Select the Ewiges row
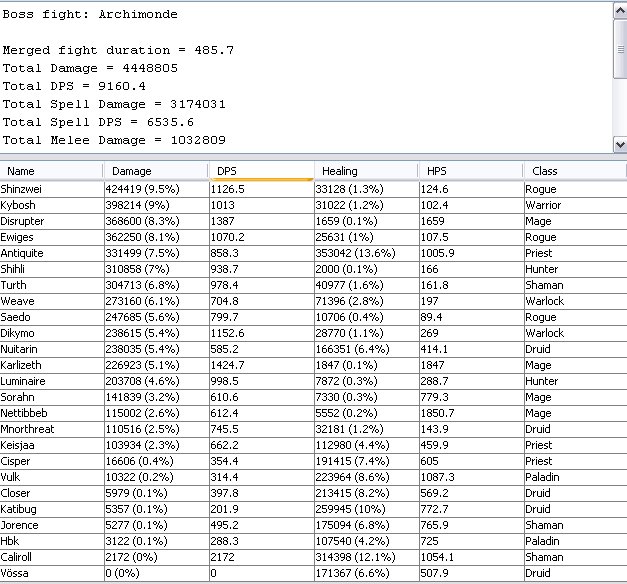 tap(313, 237)
